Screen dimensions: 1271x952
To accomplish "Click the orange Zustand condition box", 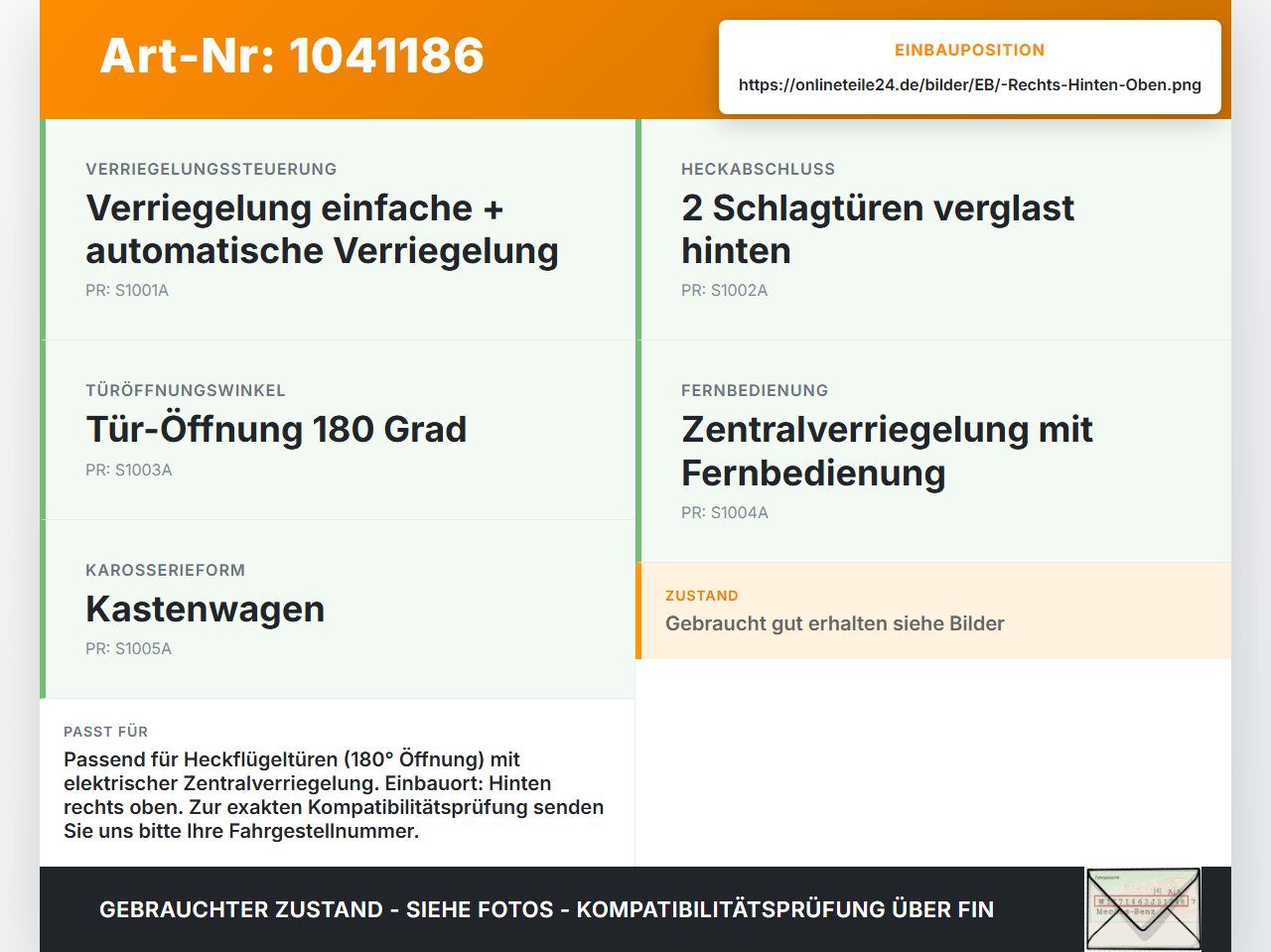I will [x=933, y=611].
